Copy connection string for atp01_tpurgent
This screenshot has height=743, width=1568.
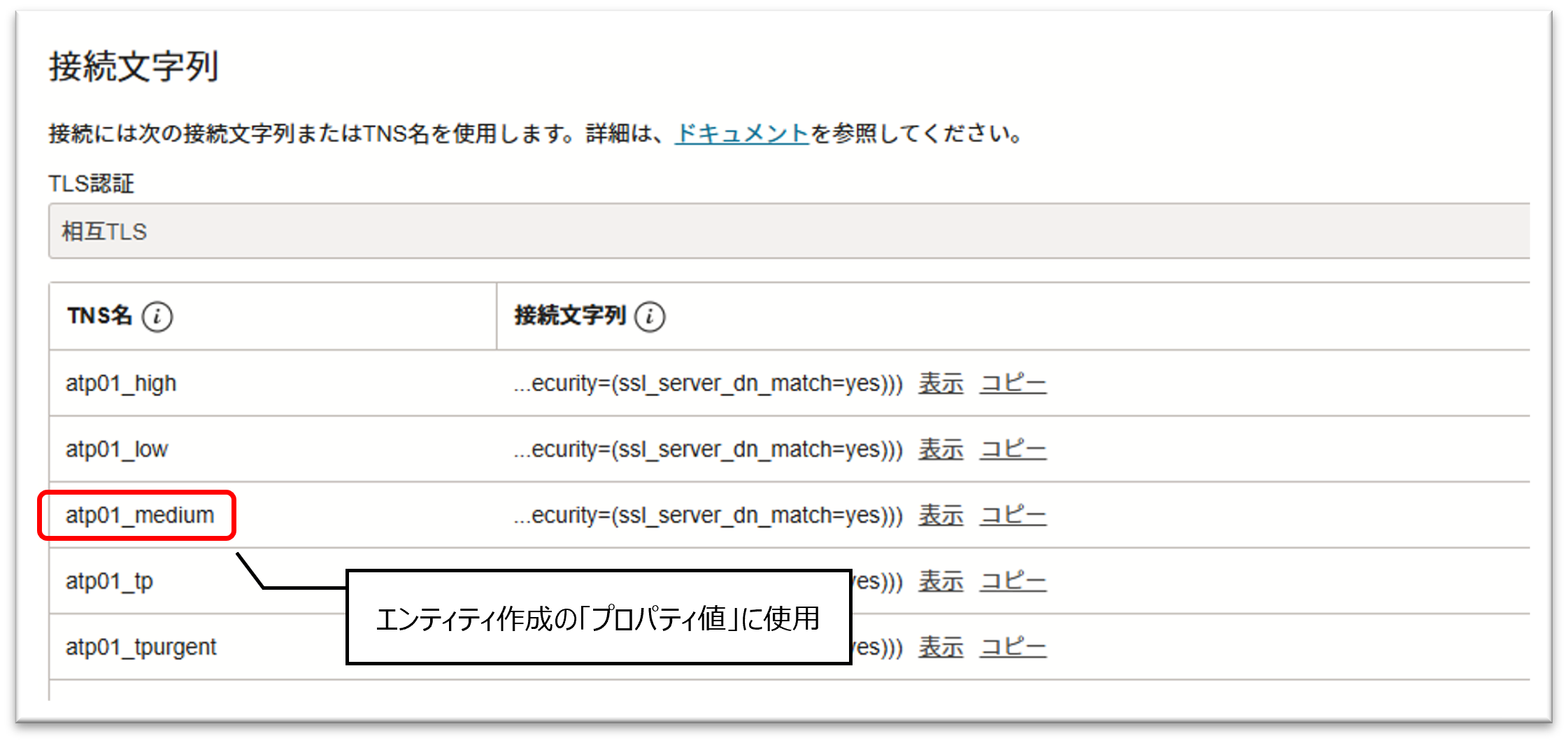[1013, 647]
